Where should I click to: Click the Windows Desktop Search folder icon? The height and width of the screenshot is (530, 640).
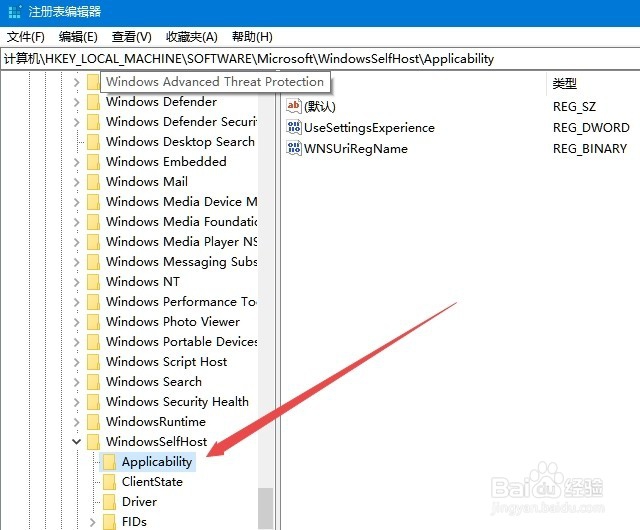click(x=93, y=142)
